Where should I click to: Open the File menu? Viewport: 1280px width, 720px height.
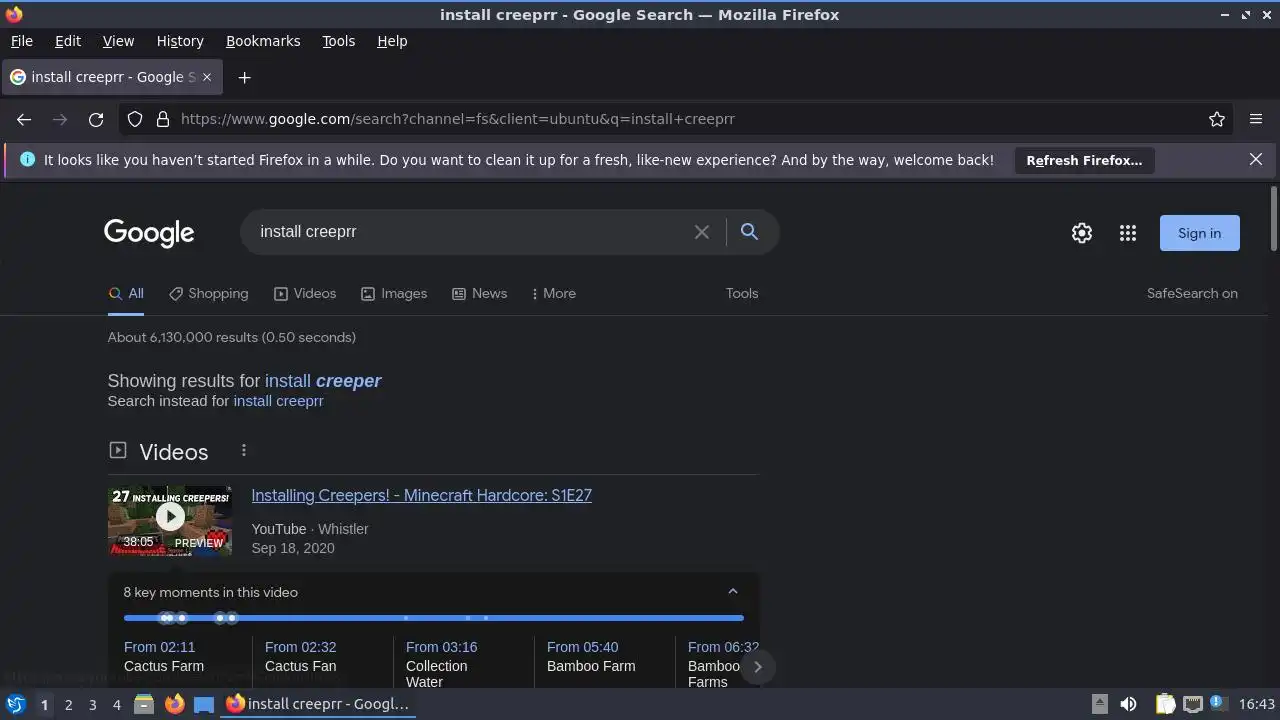[21, 41]
